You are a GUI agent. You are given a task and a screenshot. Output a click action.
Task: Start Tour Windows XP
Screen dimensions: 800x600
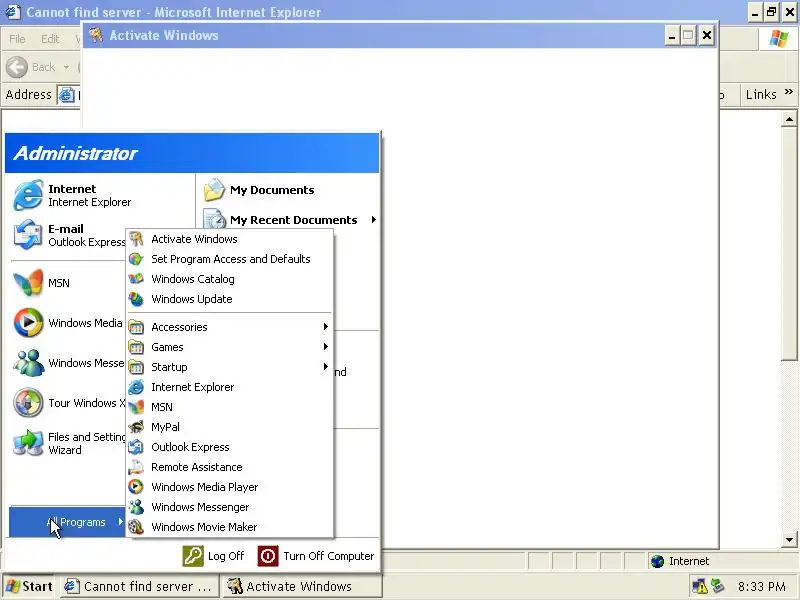point(68,403)
